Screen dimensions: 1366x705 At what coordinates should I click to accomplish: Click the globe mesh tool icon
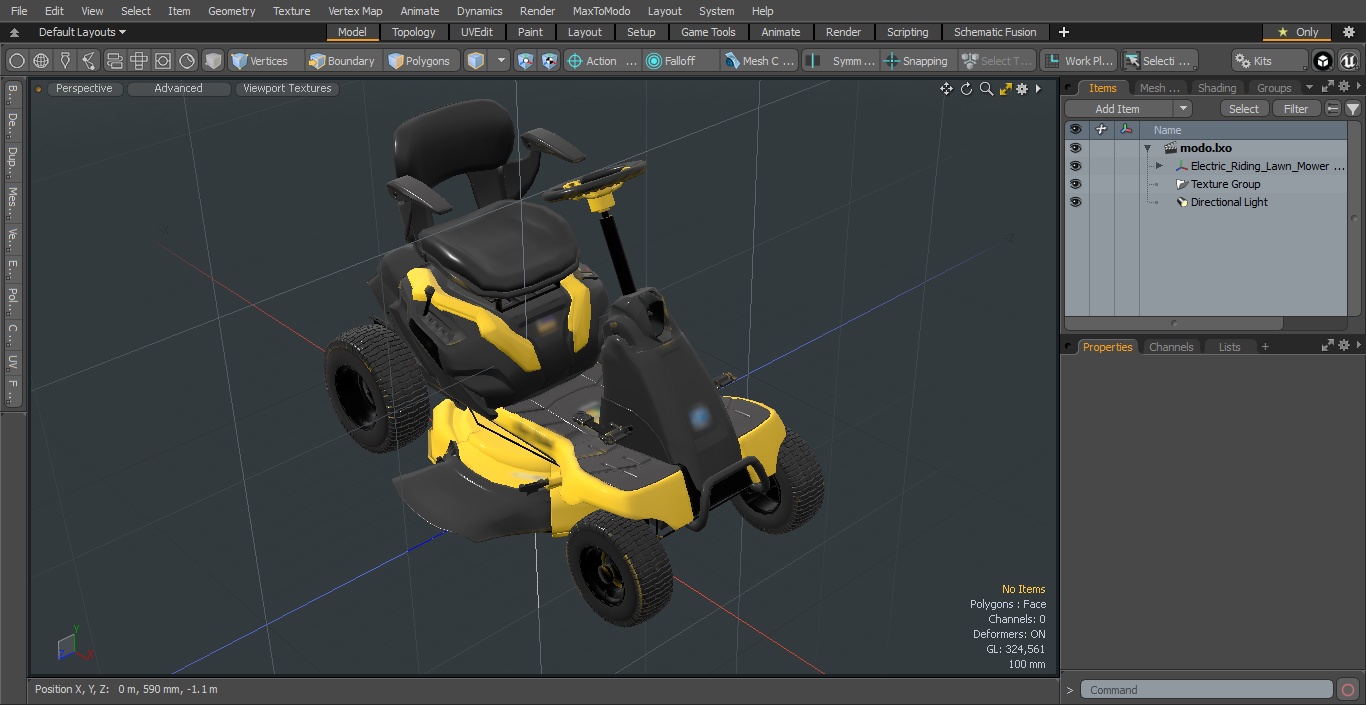tap(41, 61)
